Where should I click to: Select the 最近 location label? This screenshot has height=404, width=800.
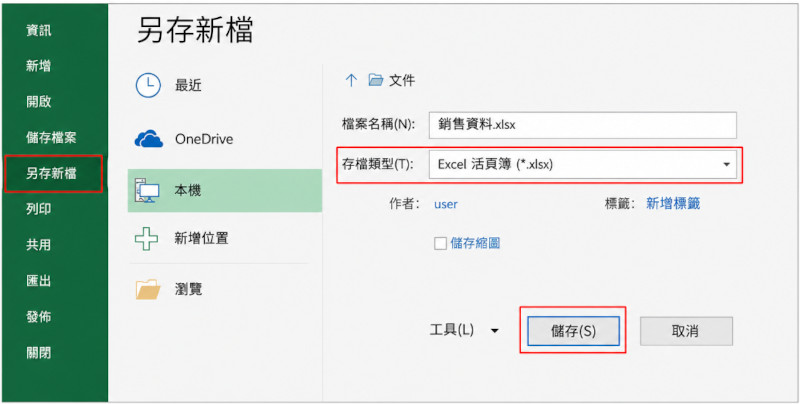[189, 86]
